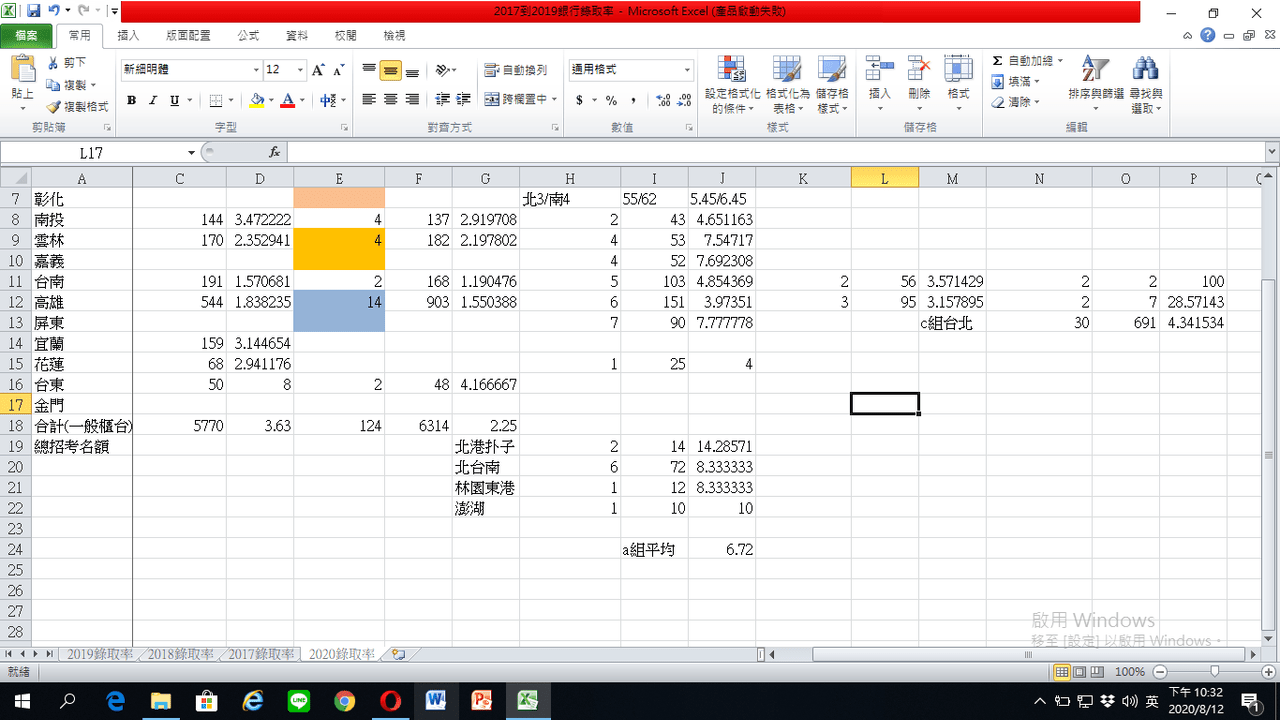This screenshot has width=1280, height=720.
Task: Toggle top vertical alignment
Action: [369, 70]
